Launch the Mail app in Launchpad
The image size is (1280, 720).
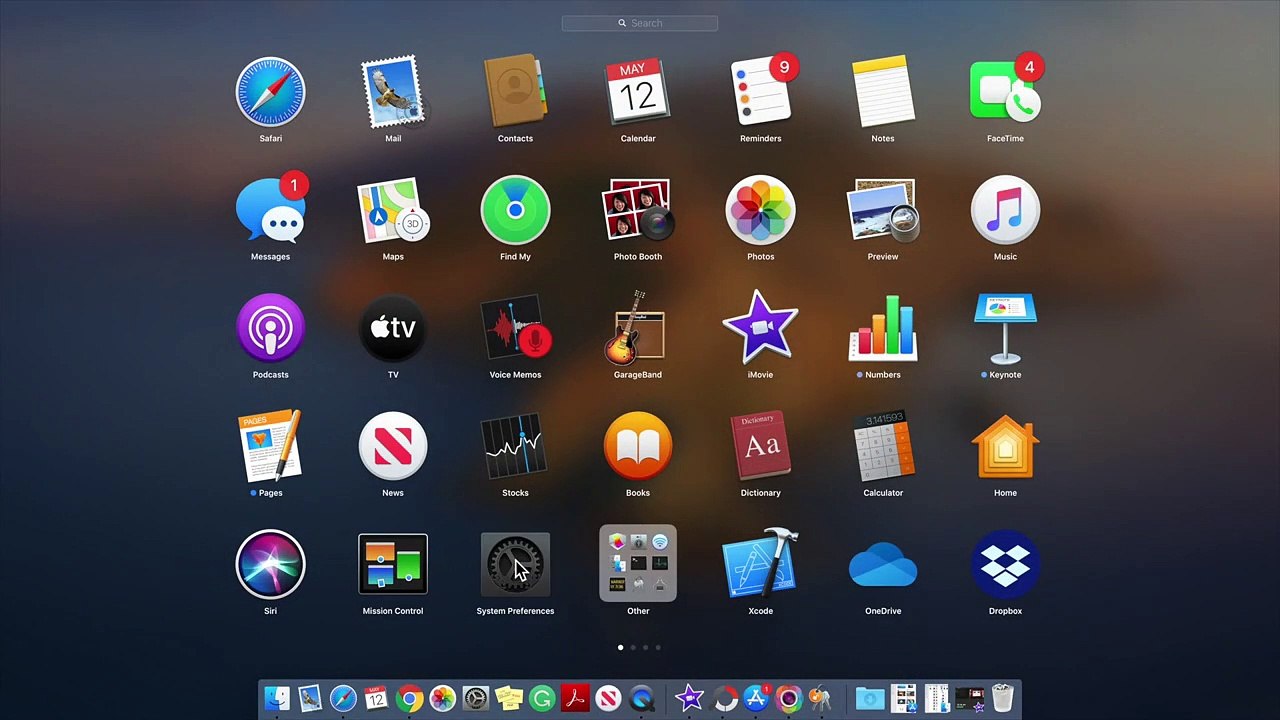393,92
